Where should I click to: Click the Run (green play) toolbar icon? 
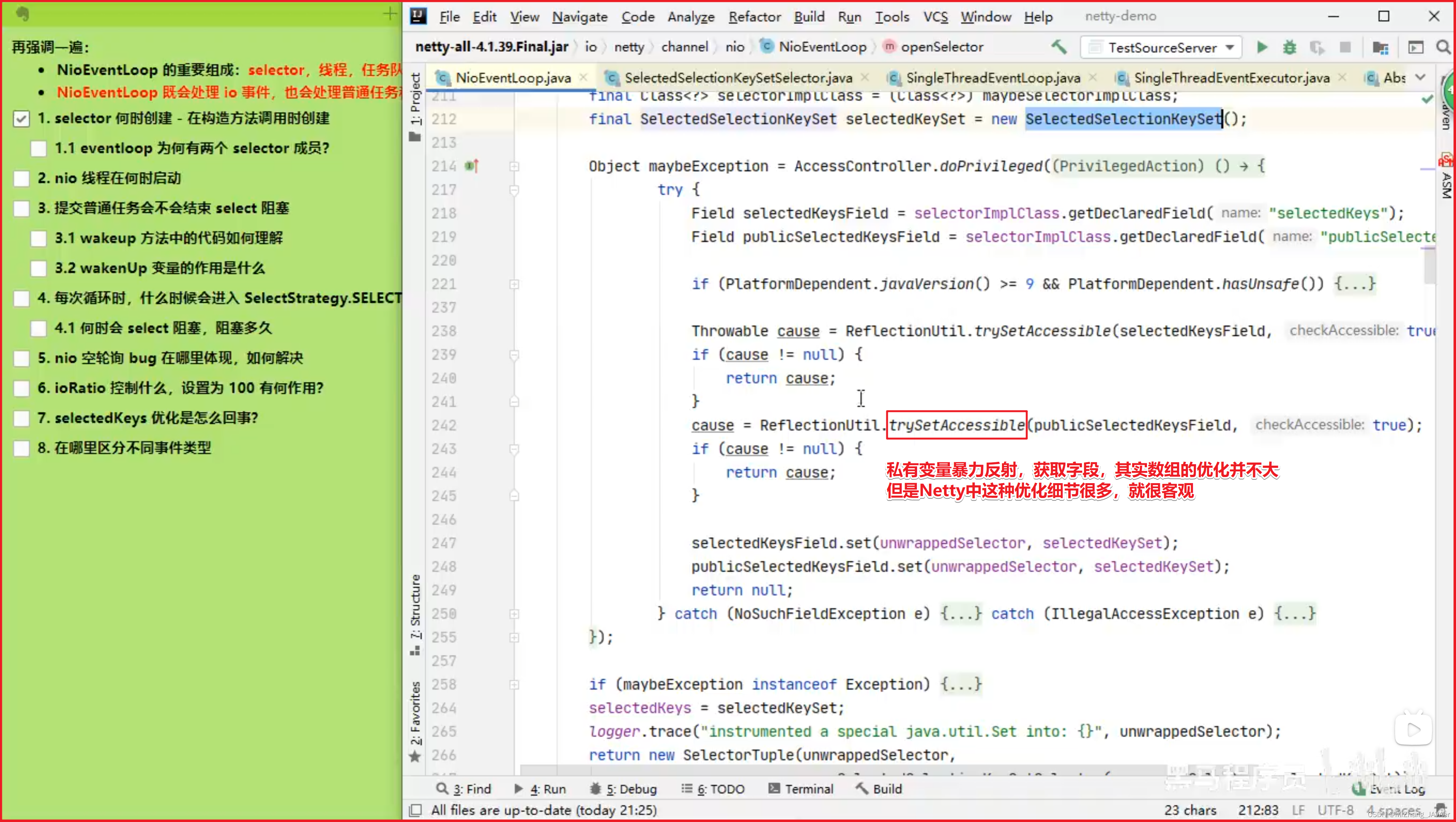(x=1262, y=48)
